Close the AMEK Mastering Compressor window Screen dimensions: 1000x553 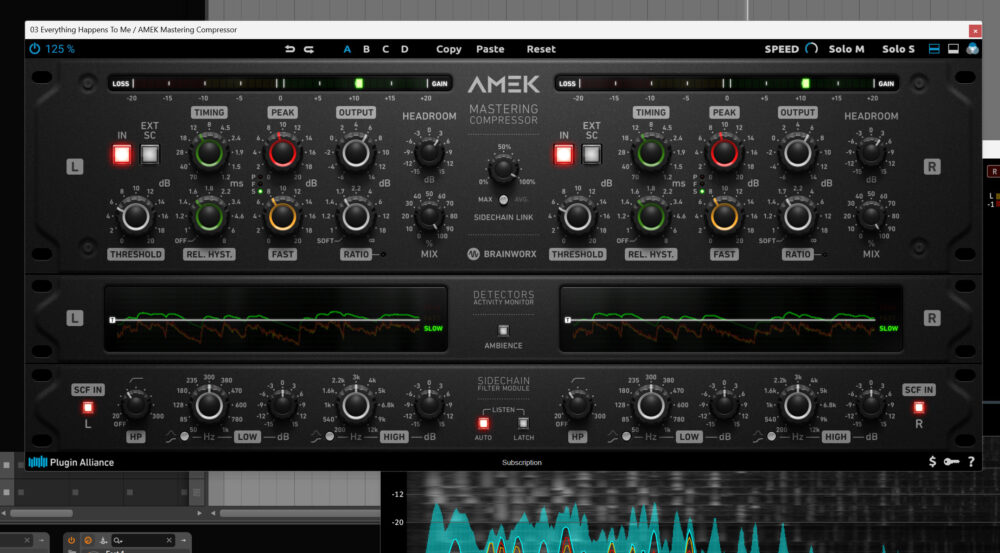tap(974, 30)
